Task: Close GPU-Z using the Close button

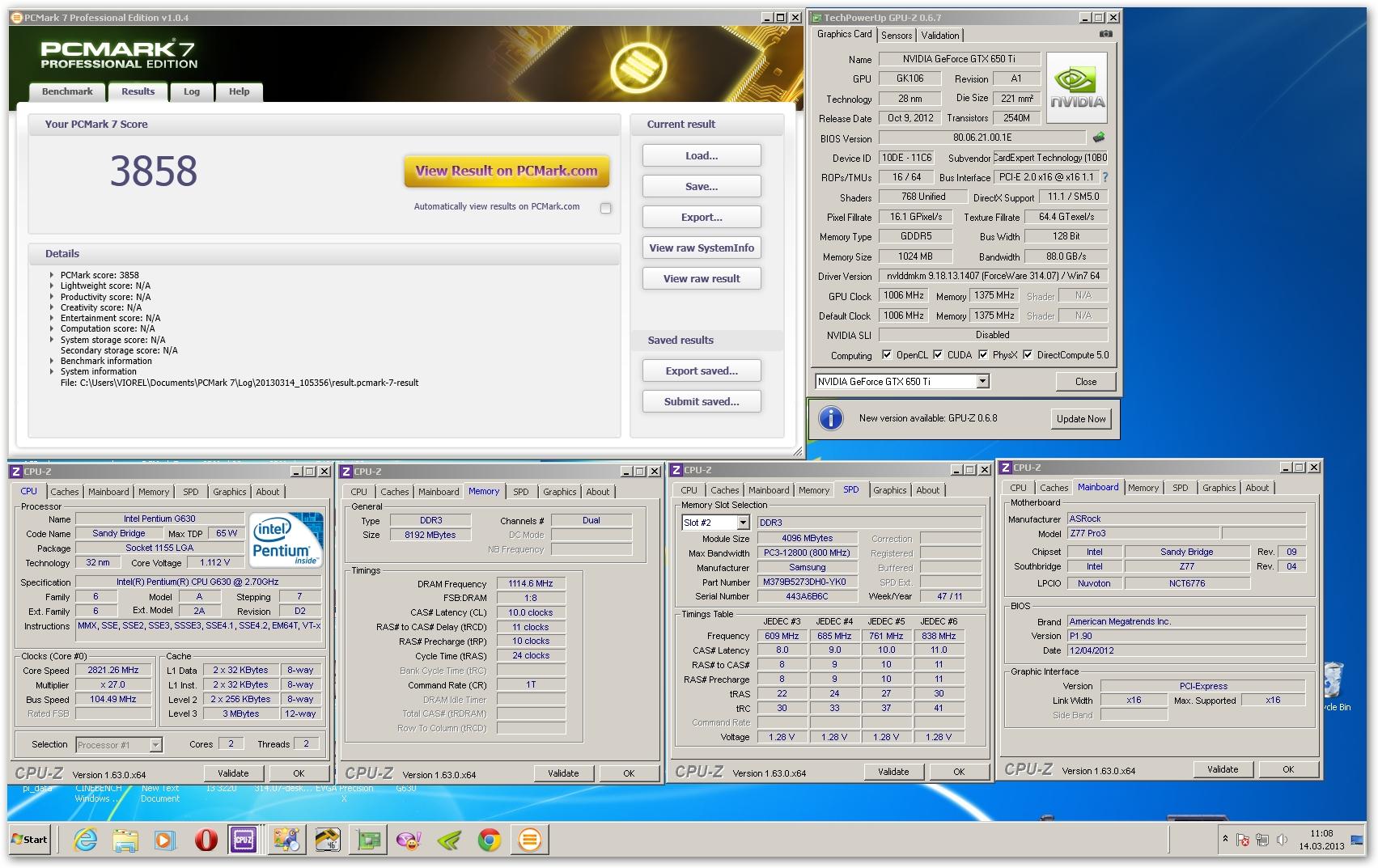Action: (1086, 381)
